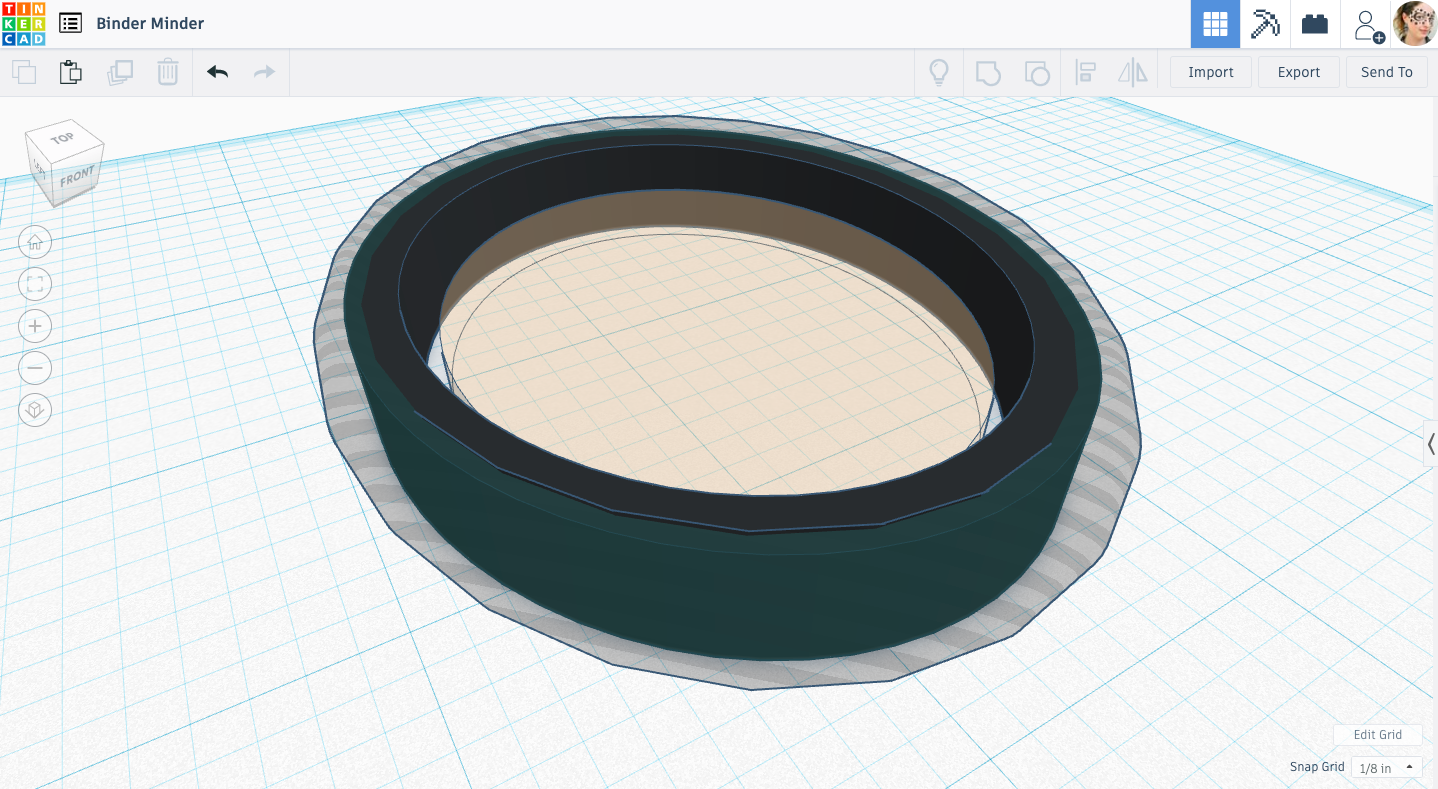
Task: Undo the last action
Action: point(218,72)
